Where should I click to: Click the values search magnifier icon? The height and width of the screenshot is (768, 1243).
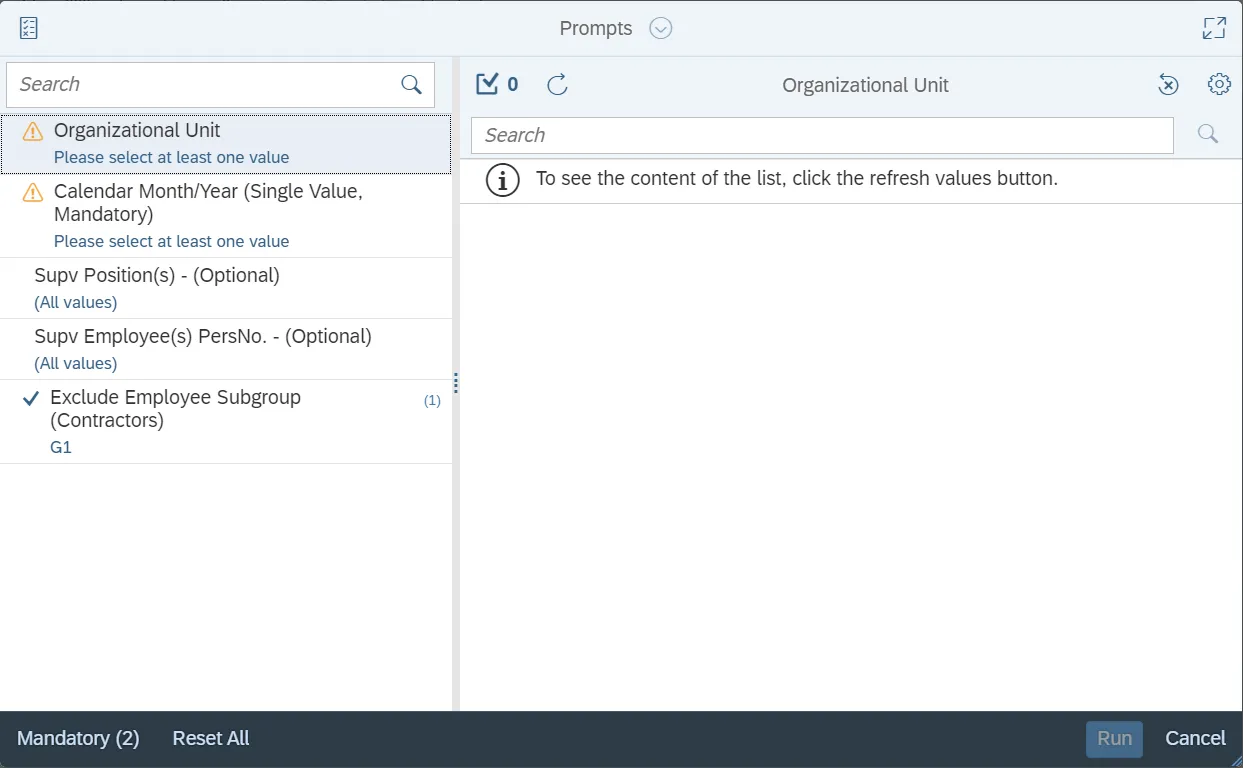[x=1208, y=135]
